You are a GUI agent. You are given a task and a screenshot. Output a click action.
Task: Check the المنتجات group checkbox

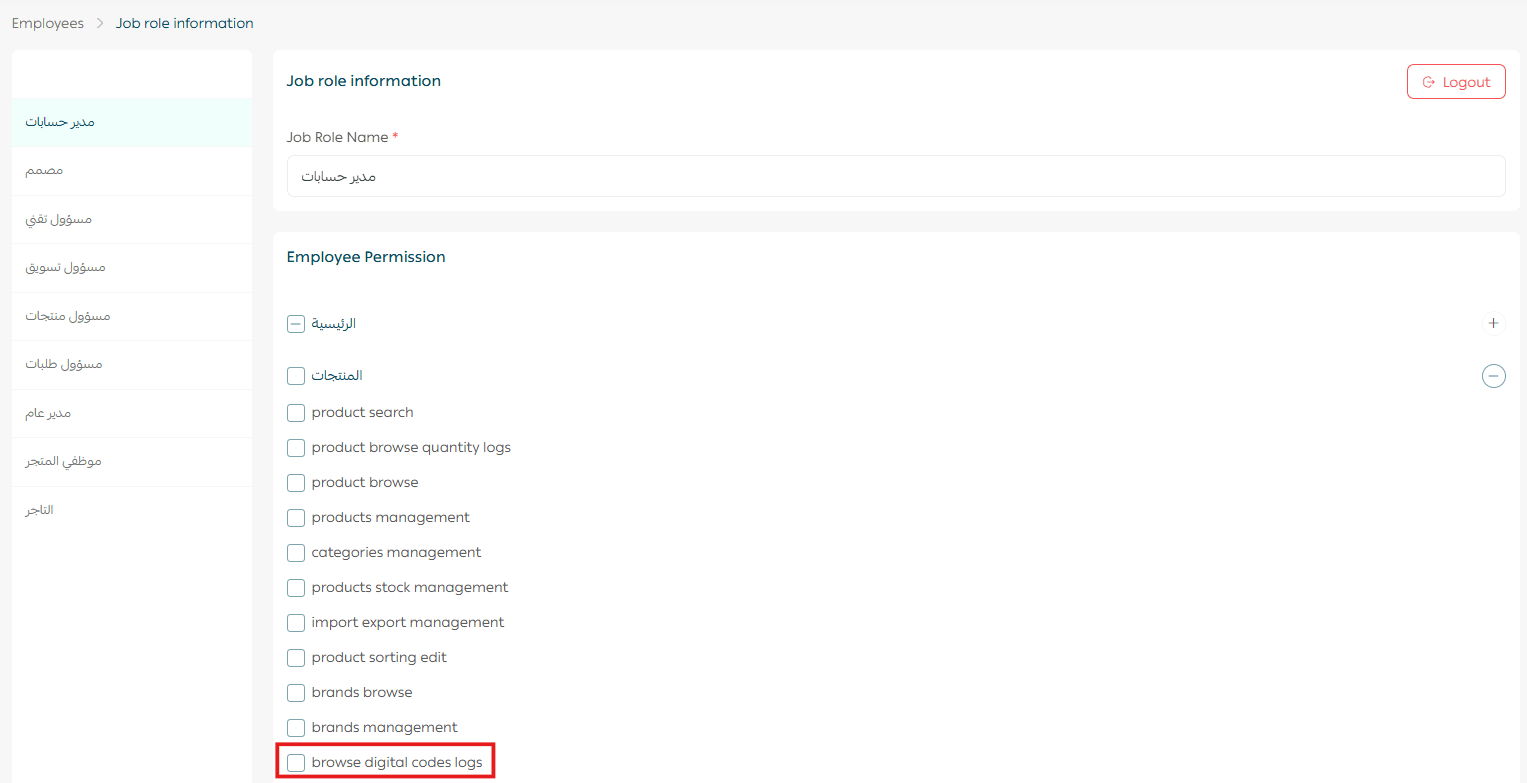coord(296,376)
